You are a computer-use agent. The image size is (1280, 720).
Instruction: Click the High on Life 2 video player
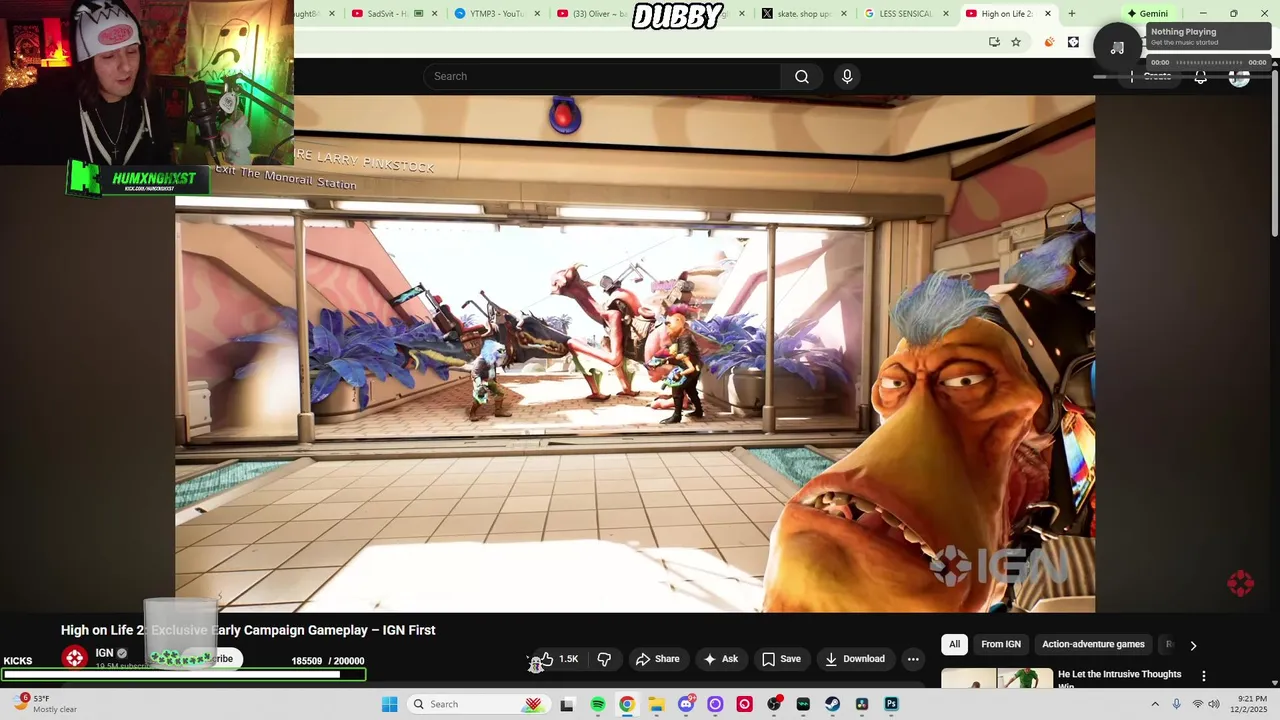[635, 353]
